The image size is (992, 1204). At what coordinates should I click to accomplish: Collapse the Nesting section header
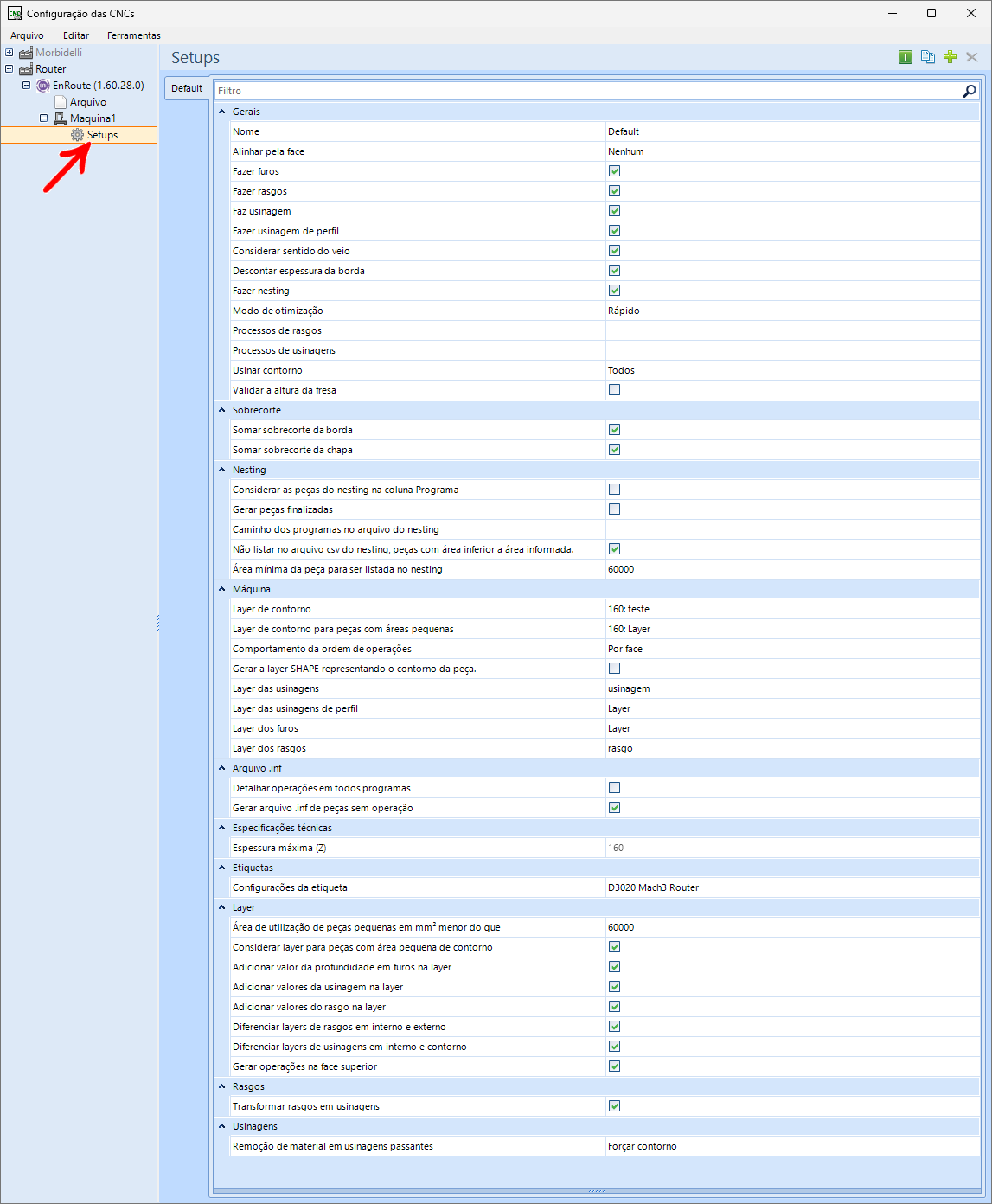coord(222,469)
